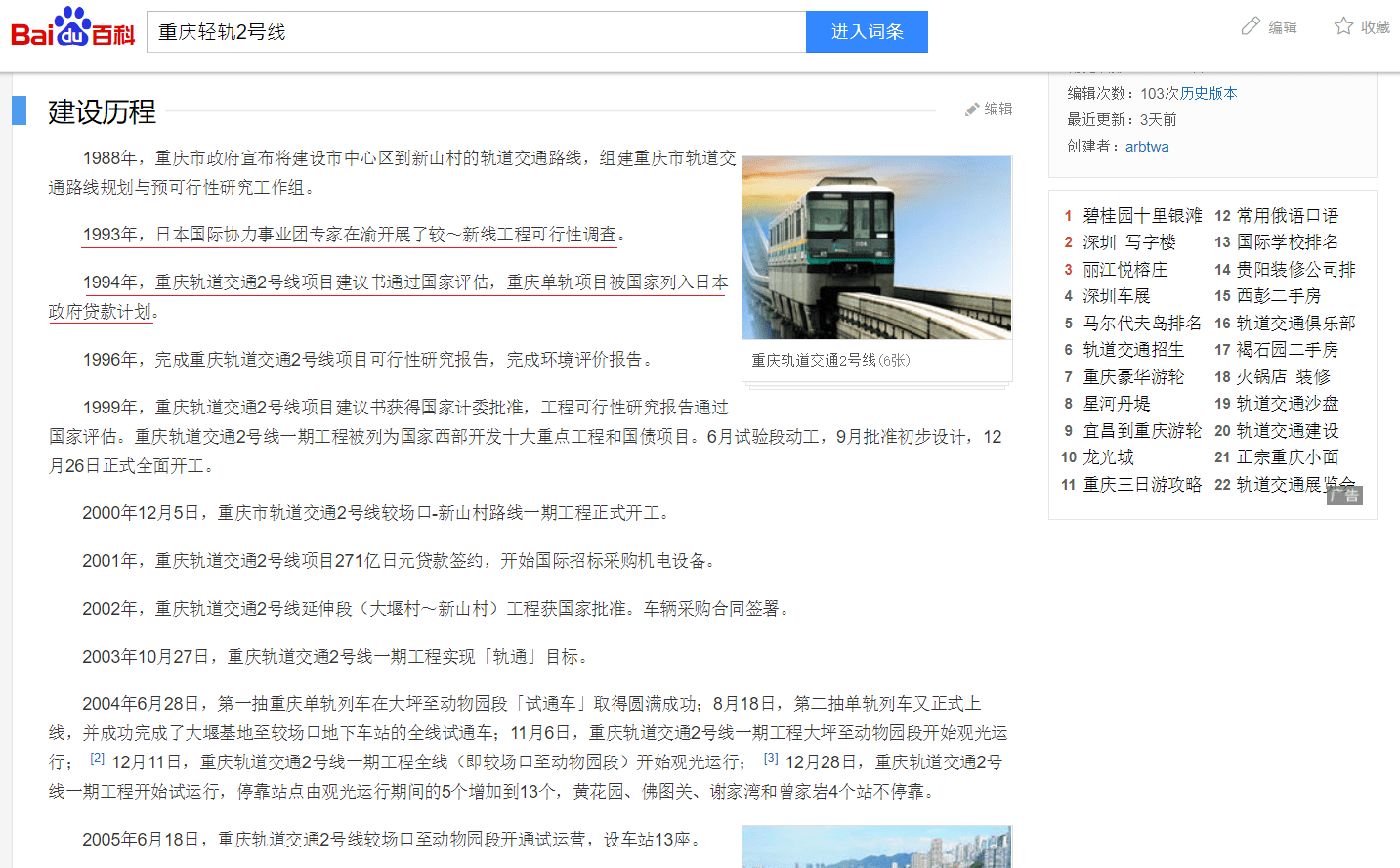The image size is (1400, 868).
Task: Open ad link 贵阳装修公司排
Action: pos(1296,269)
